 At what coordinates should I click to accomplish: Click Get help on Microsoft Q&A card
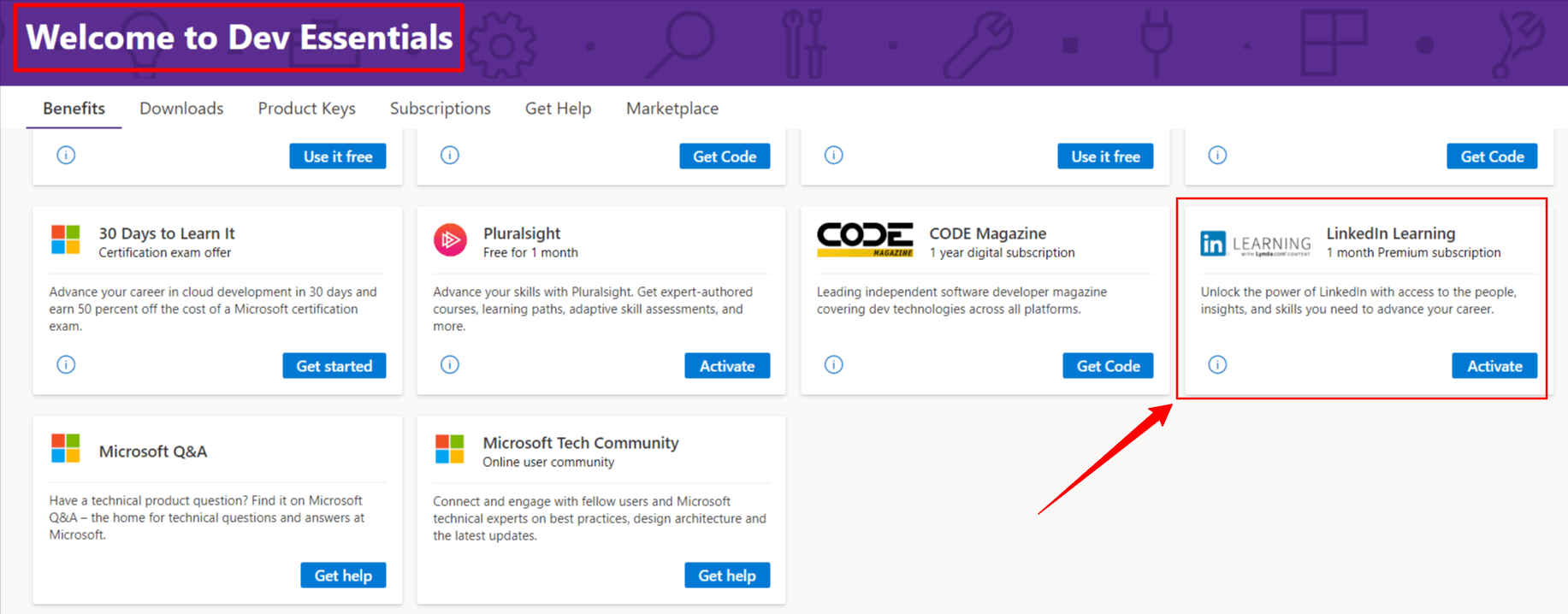[343, 576]
